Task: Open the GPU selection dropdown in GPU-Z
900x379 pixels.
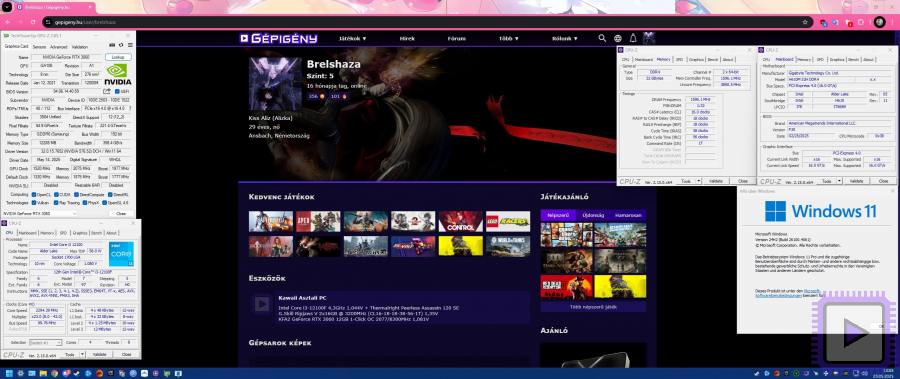Action: click(39, 213)
